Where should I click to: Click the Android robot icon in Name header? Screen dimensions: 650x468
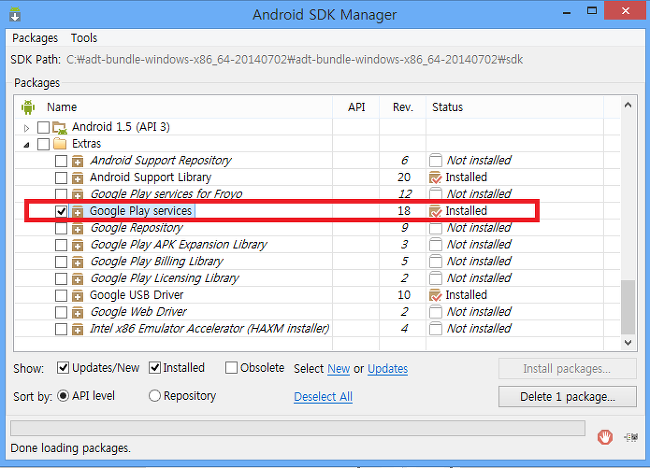28,107
